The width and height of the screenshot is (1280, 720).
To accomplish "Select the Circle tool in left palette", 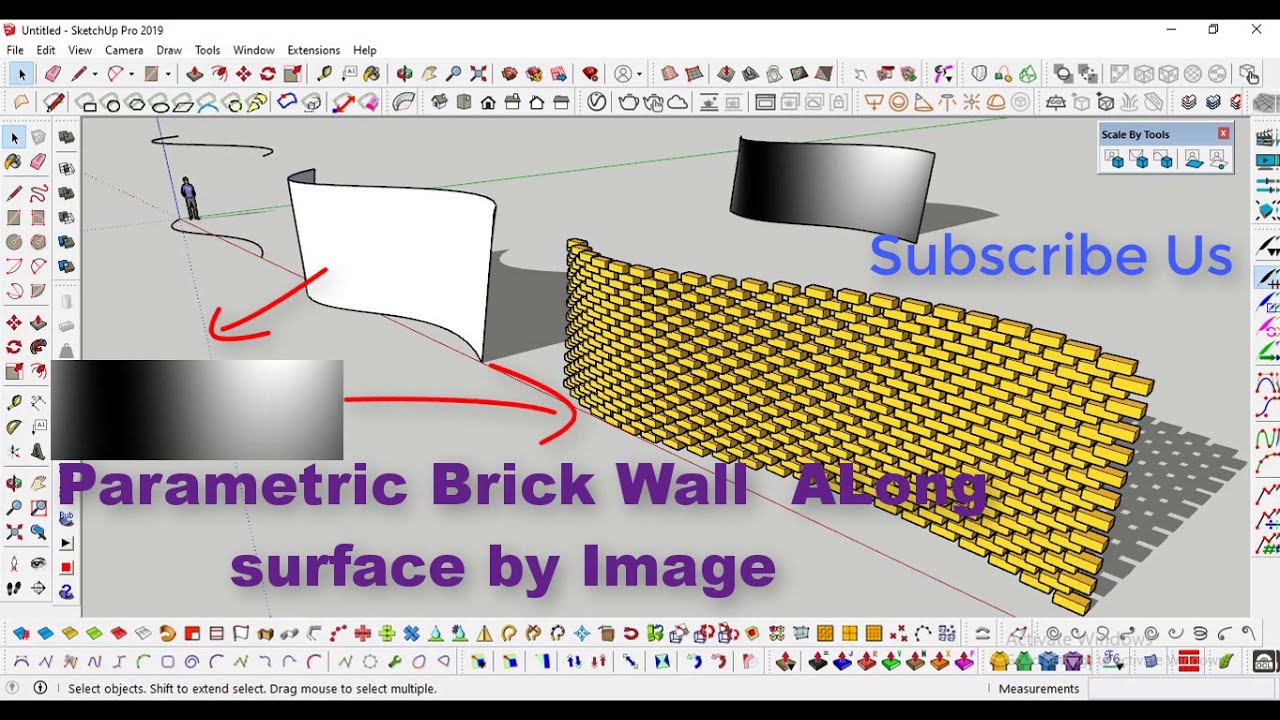I will click(x=14, y=242).
